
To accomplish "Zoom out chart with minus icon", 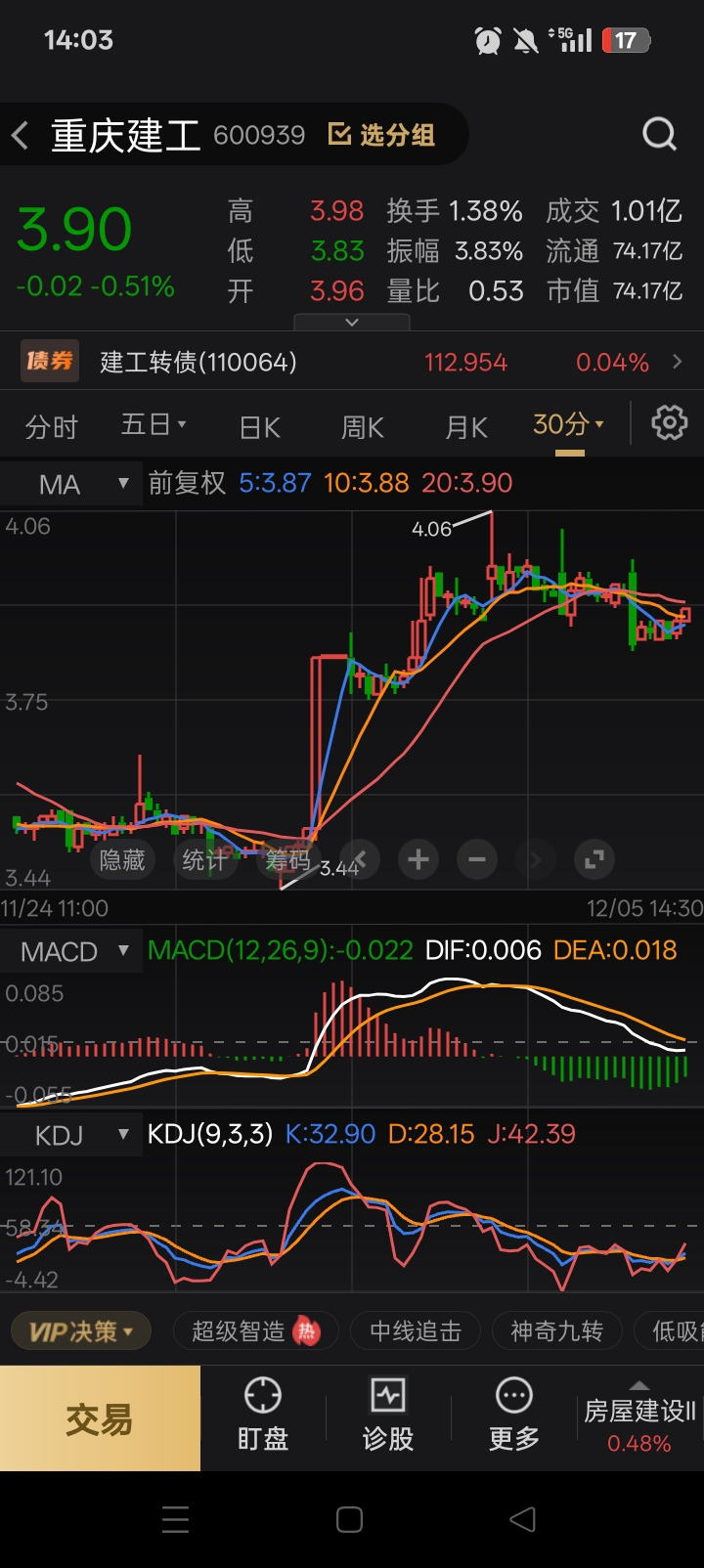I will click(x=477, y=859).
